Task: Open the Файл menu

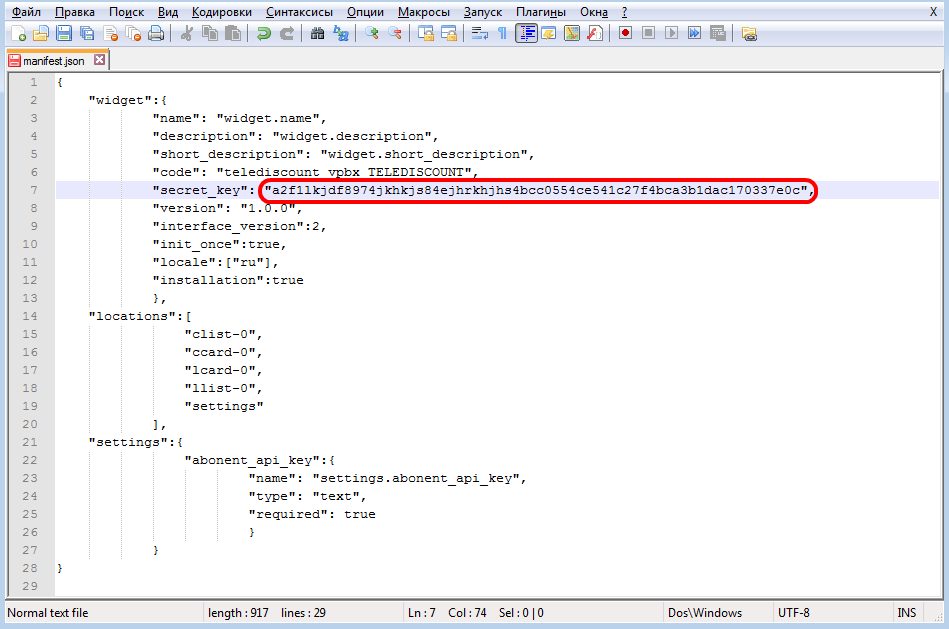Action: click(x=27, y=12)
